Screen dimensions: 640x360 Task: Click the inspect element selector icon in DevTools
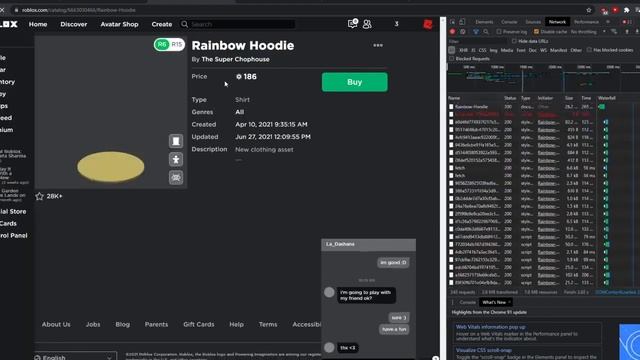pyautogui.click(x=453, y=22)
